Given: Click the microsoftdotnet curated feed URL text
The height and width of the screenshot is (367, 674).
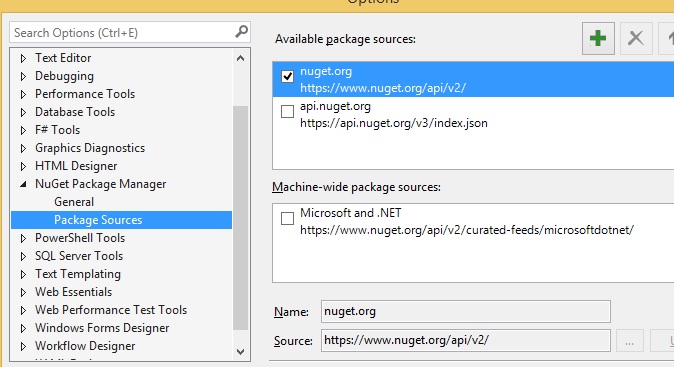Looking at the screenshot, I should tap(467, 230).
